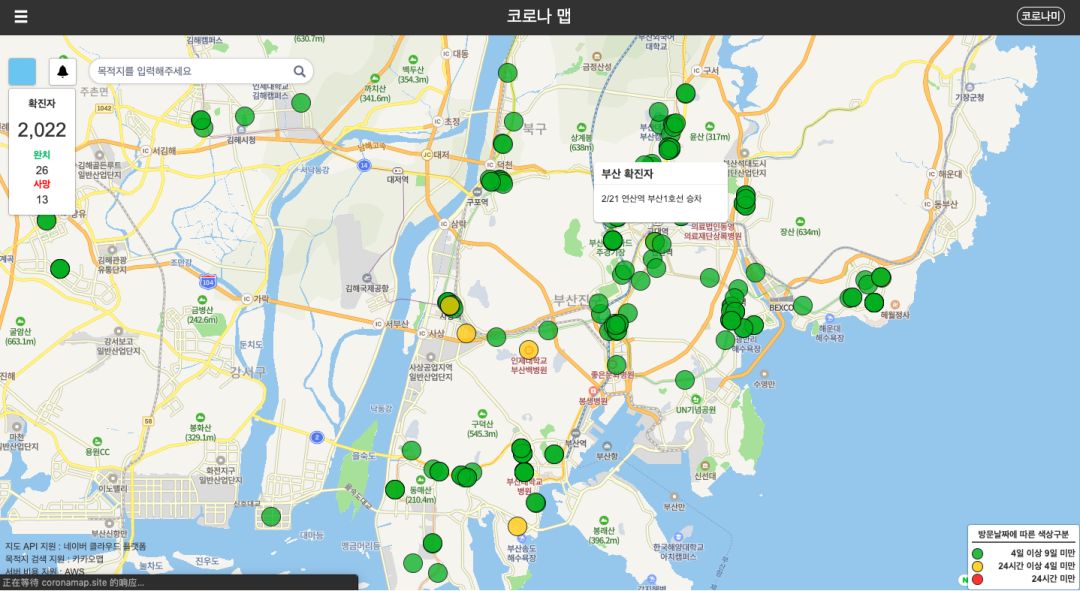The image size is (1080, 591).
Task: Click green marker above UN기념공원
Action: 685,380
